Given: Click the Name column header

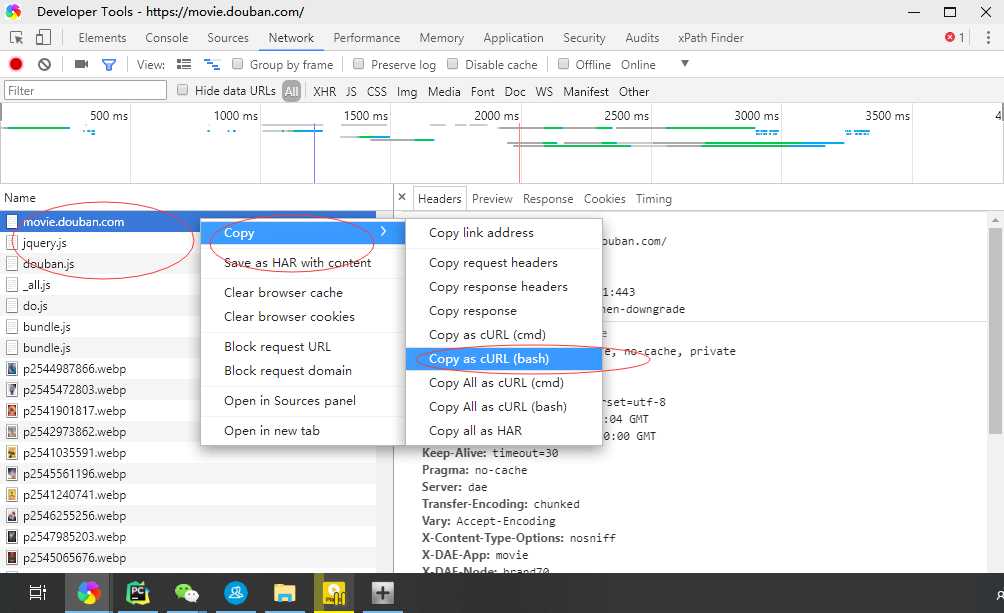Looking at the screenshot, I should pyautogui.click(x=196, y=198).
